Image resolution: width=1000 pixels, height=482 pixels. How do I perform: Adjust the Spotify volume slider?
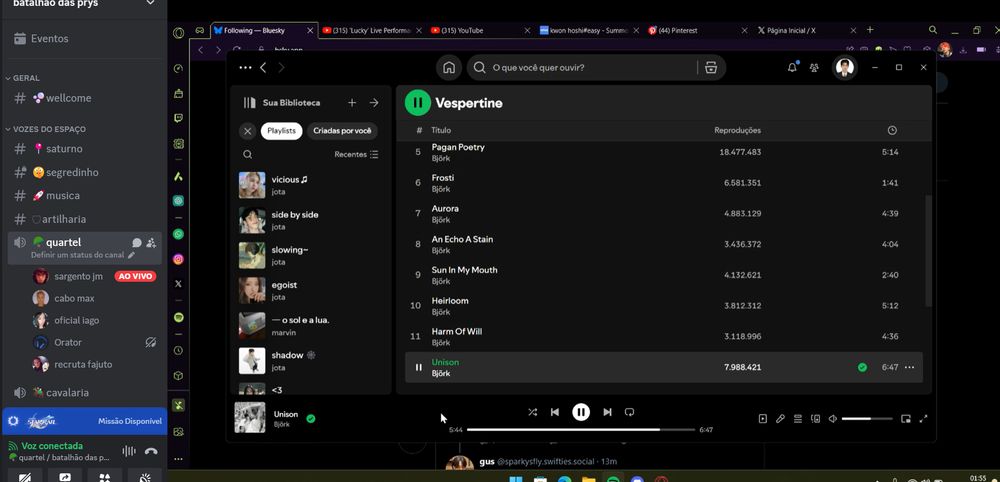click(867, 419)
